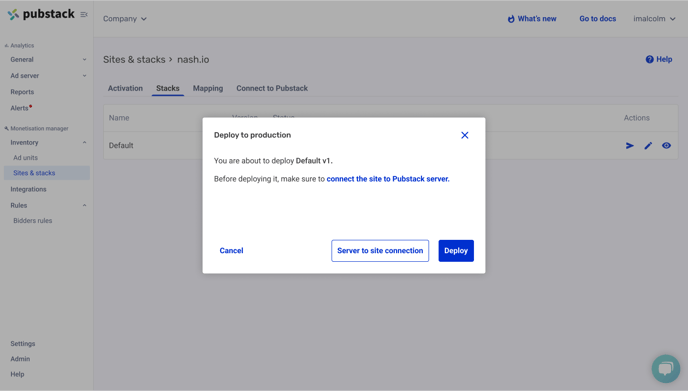Open the chat support widget
The width and height of the screenshot is (688, 391).
(666, 369)
